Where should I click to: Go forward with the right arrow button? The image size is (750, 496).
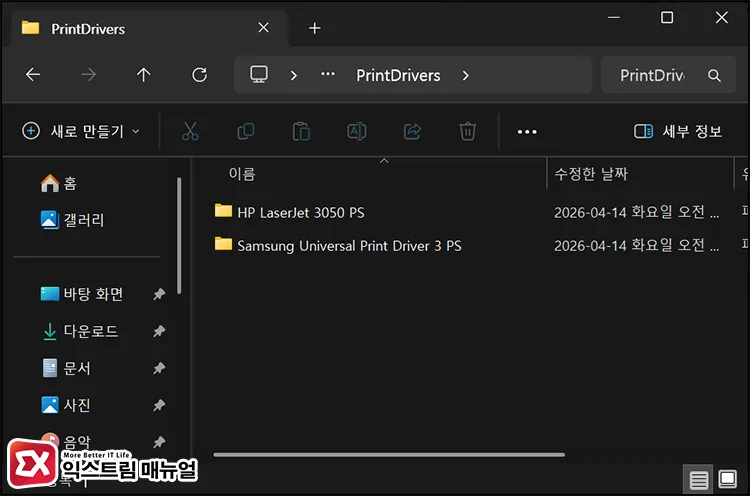tap(88, 75)
